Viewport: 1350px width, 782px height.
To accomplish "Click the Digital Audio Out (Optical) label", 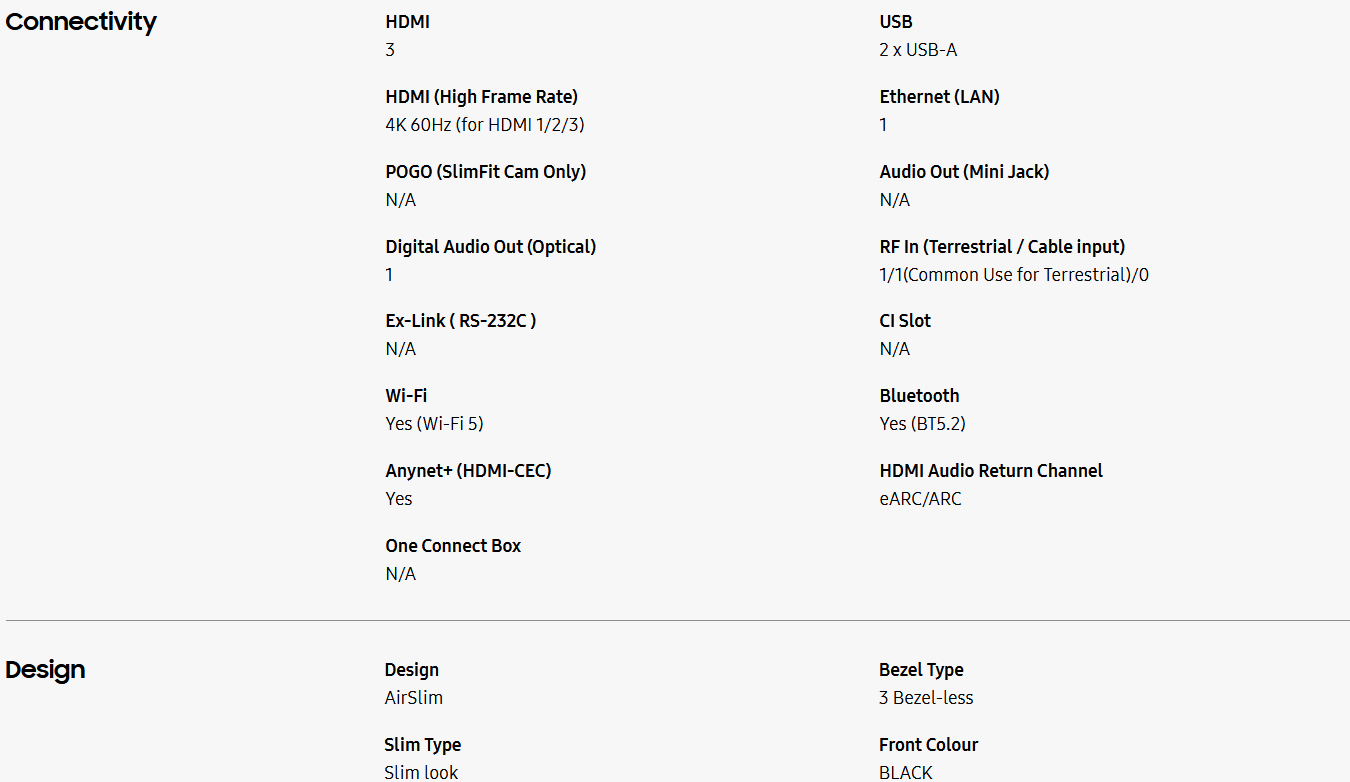I will coord(490,247).
